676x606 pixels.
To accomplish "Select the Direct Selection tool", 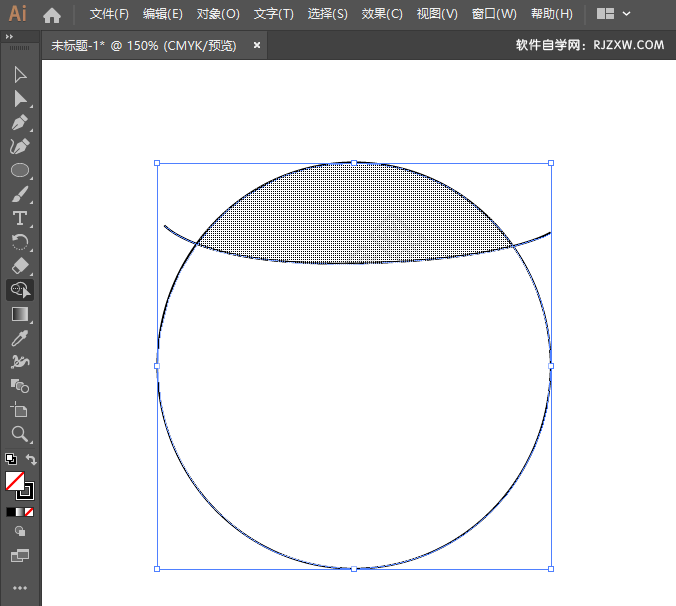I will pos(20,98).
